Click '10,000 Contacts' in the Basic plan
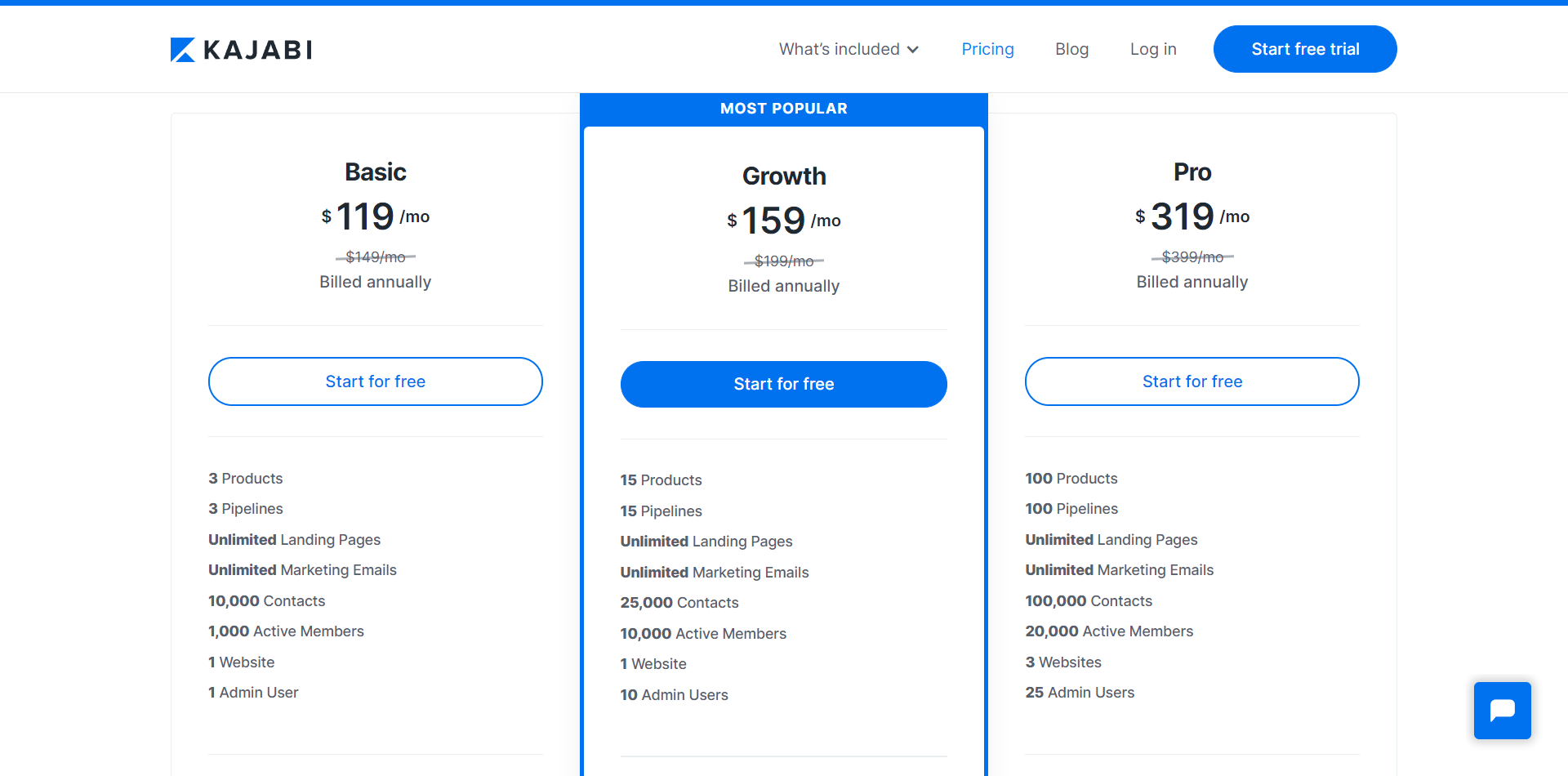 click(x=267, y=601)
